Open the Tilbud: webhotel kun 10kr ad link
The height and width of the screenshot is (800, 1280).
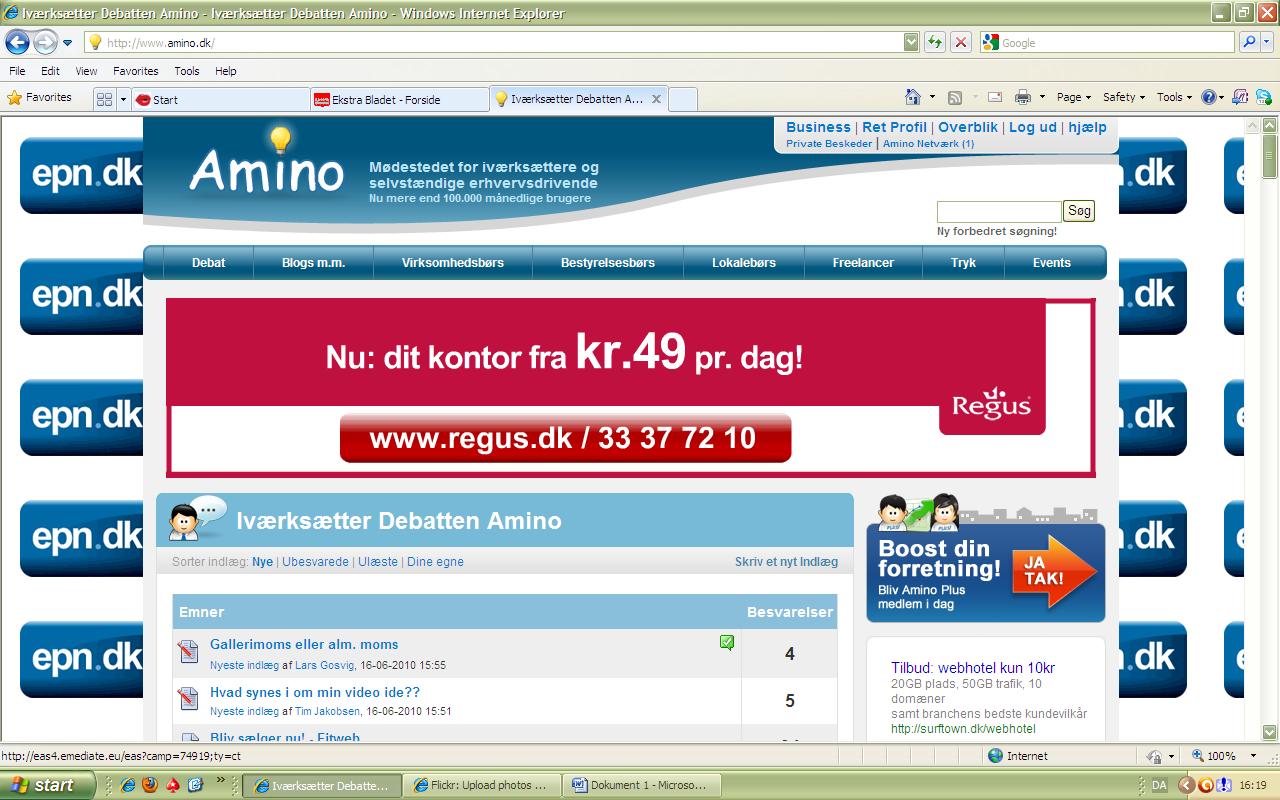click(973, 668)
